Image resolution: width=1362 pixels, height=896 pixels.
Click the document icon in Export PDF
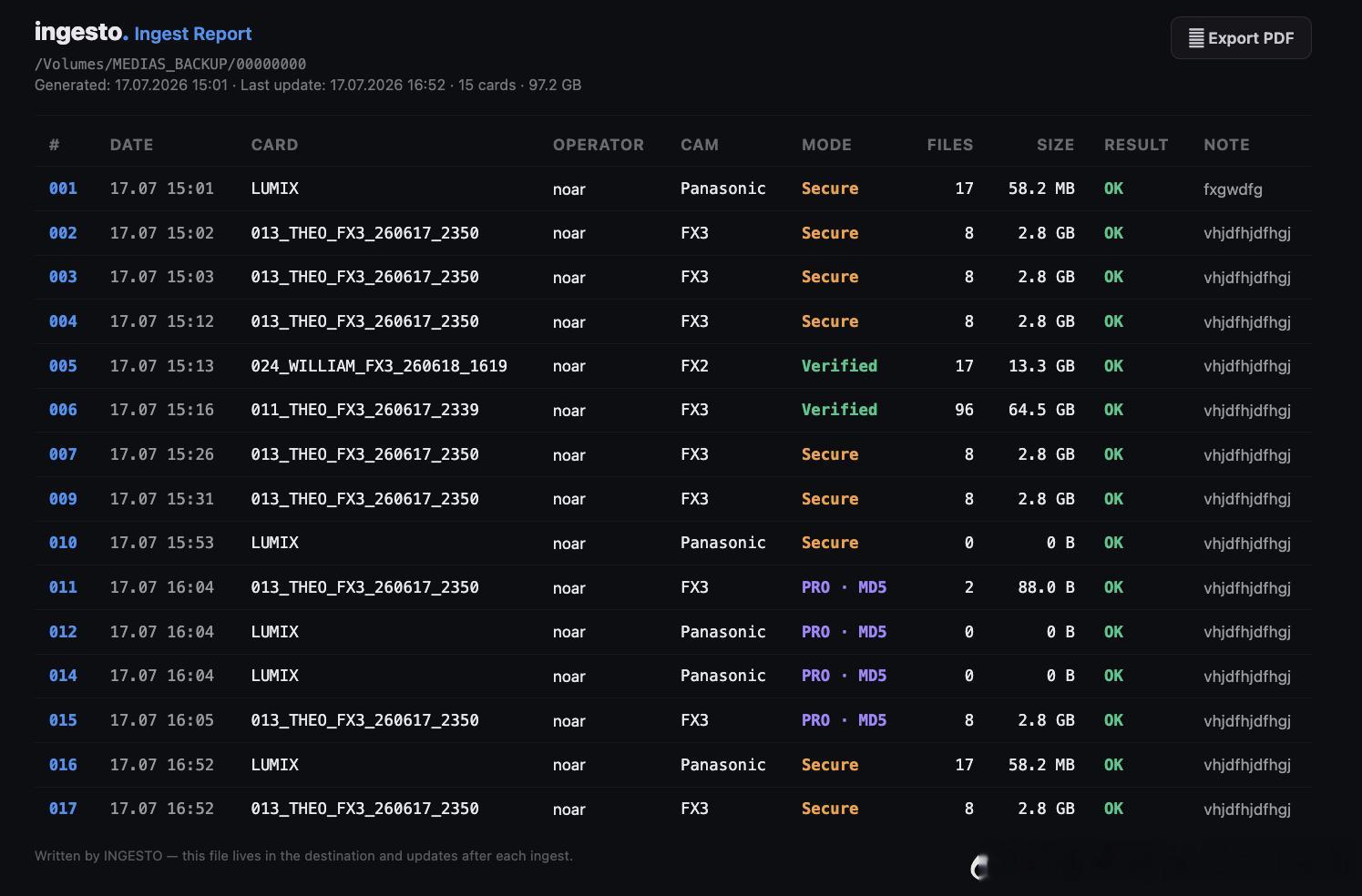point(1196,38)
